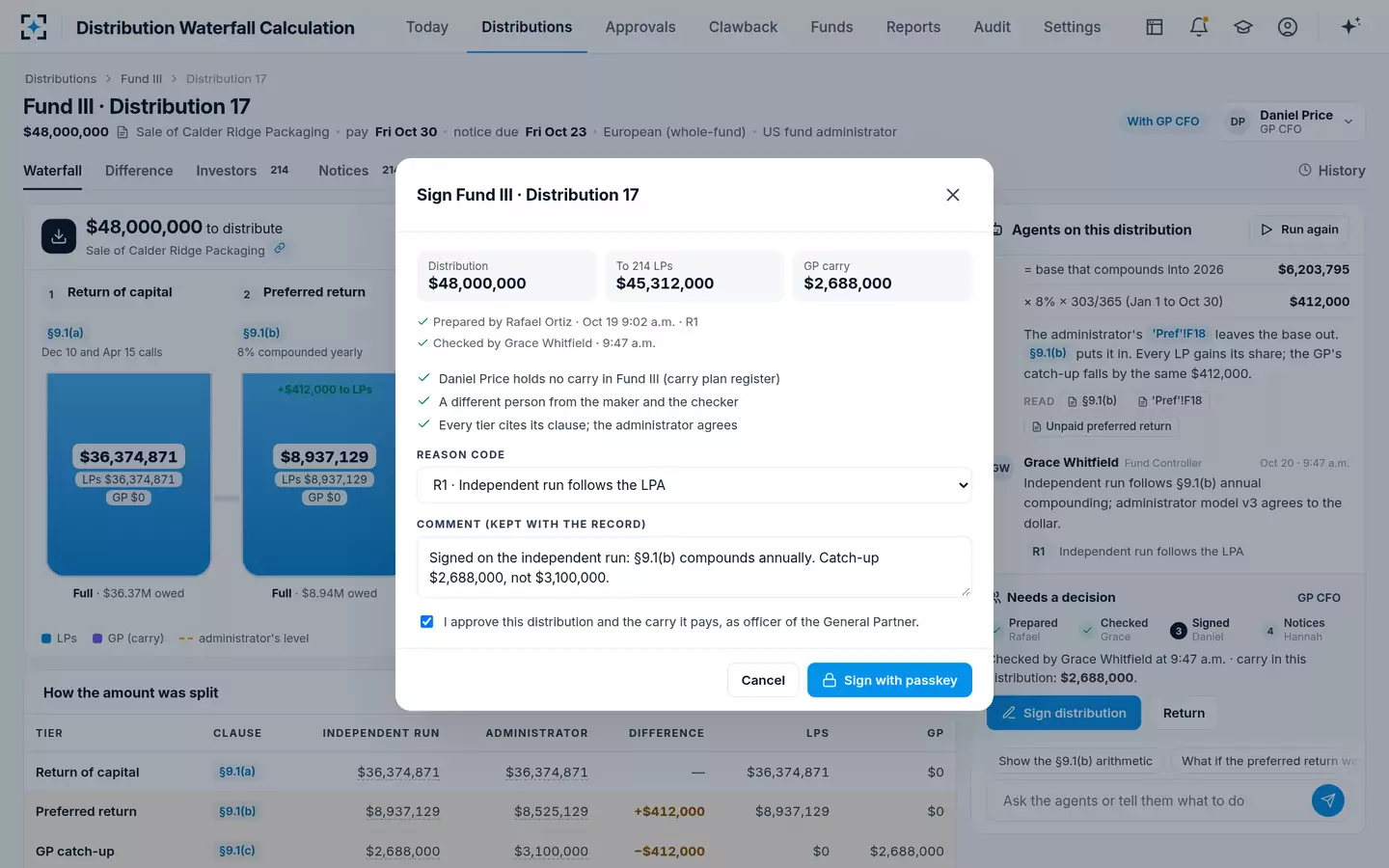Click the +$412,000 difference cell

tap(669, 811)
